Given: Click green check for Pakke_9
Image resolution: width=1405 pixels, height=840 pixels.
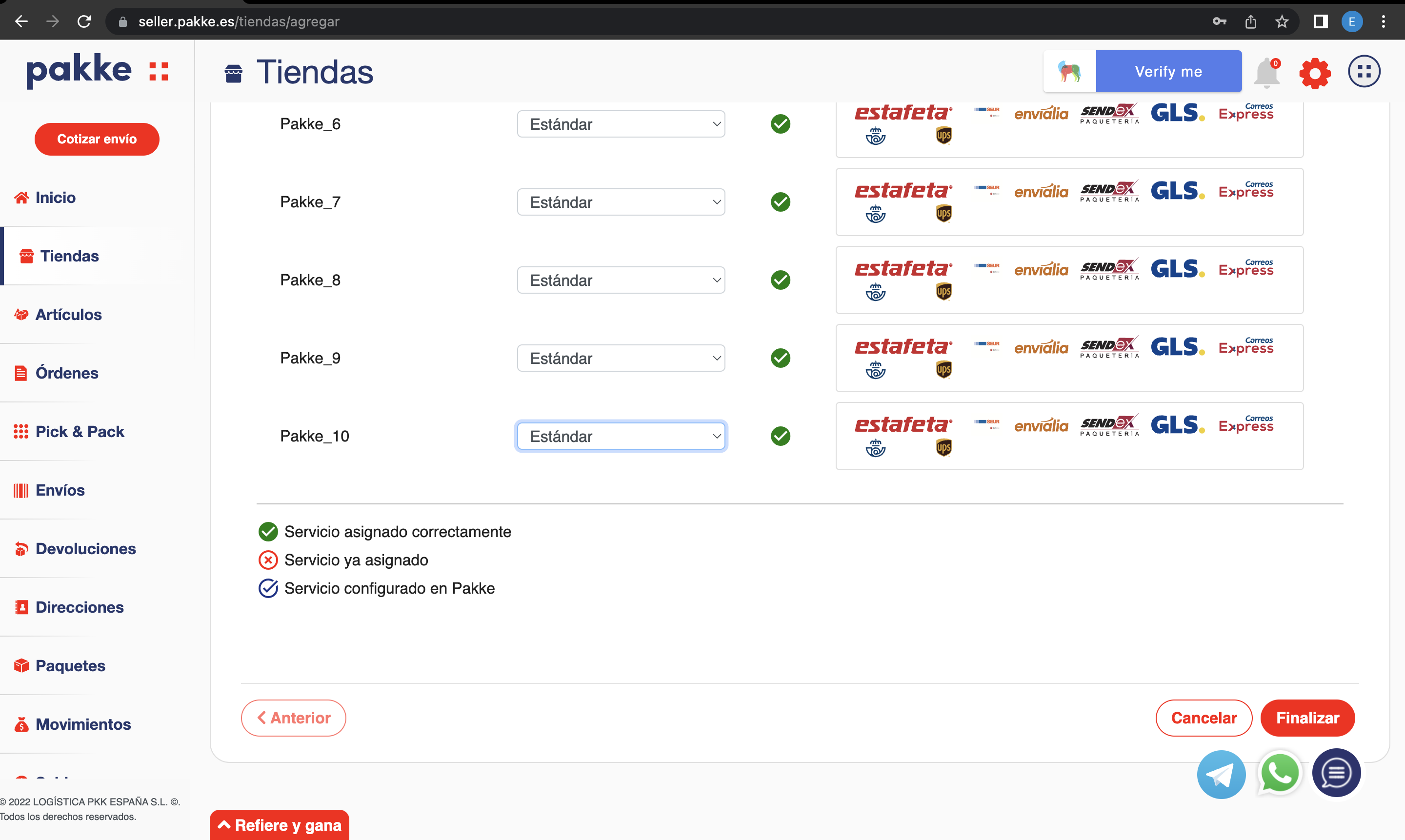Looking at the screenshot, I should coord(780,359).
